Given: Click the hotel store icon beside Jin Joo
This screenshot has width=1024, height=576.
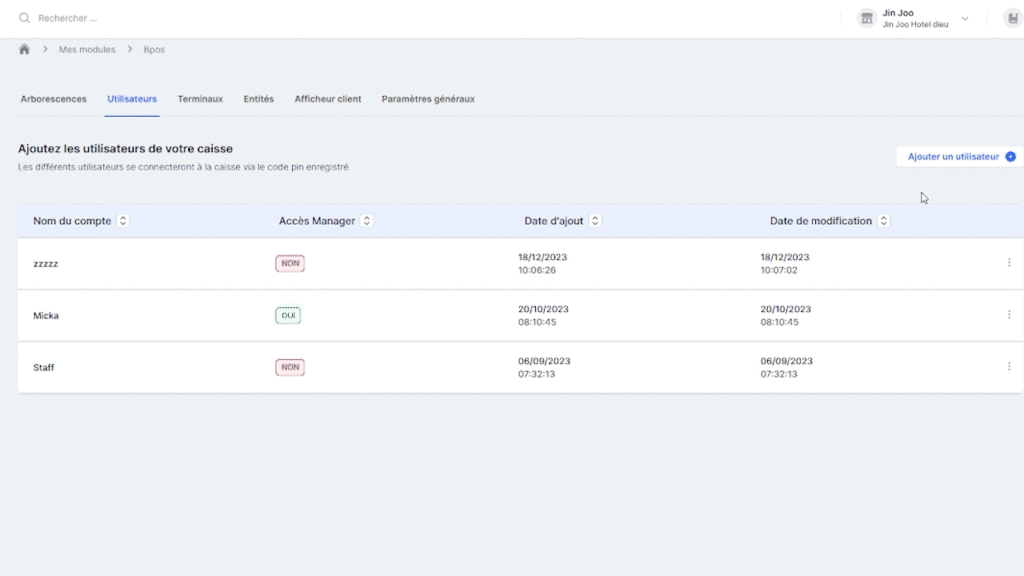Looking at the screenshot, I should (x=867, y=18).
